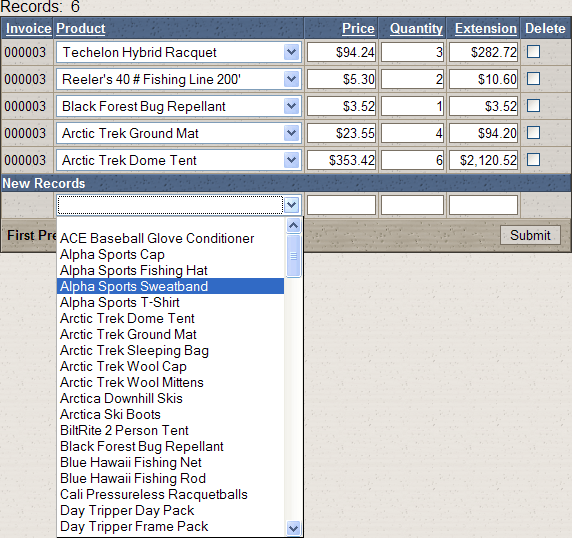The width and height of the screenshot is (572, 538).
Task: Sort records by the Price column header
Action: pyautogui.click(x=358, y=28)
